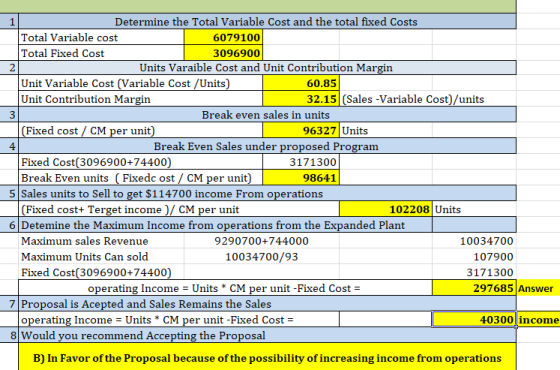Screen dimensions: 560x370
Task: Select the operating income value 297685
Action: (x=474, y=288)
